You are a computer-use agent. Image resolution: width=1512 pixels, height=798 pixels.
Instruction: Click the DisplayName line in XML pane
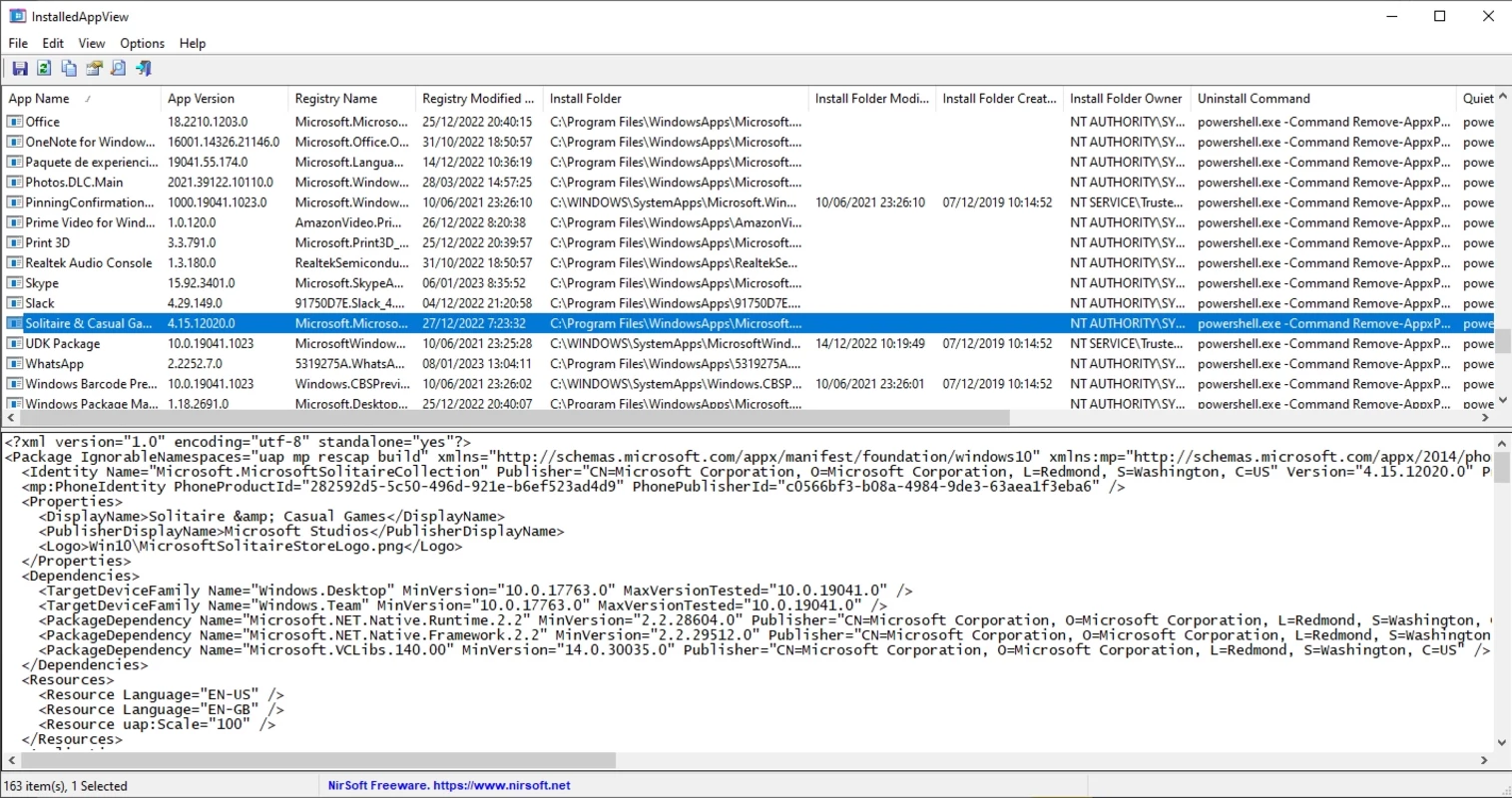point(271,517)
